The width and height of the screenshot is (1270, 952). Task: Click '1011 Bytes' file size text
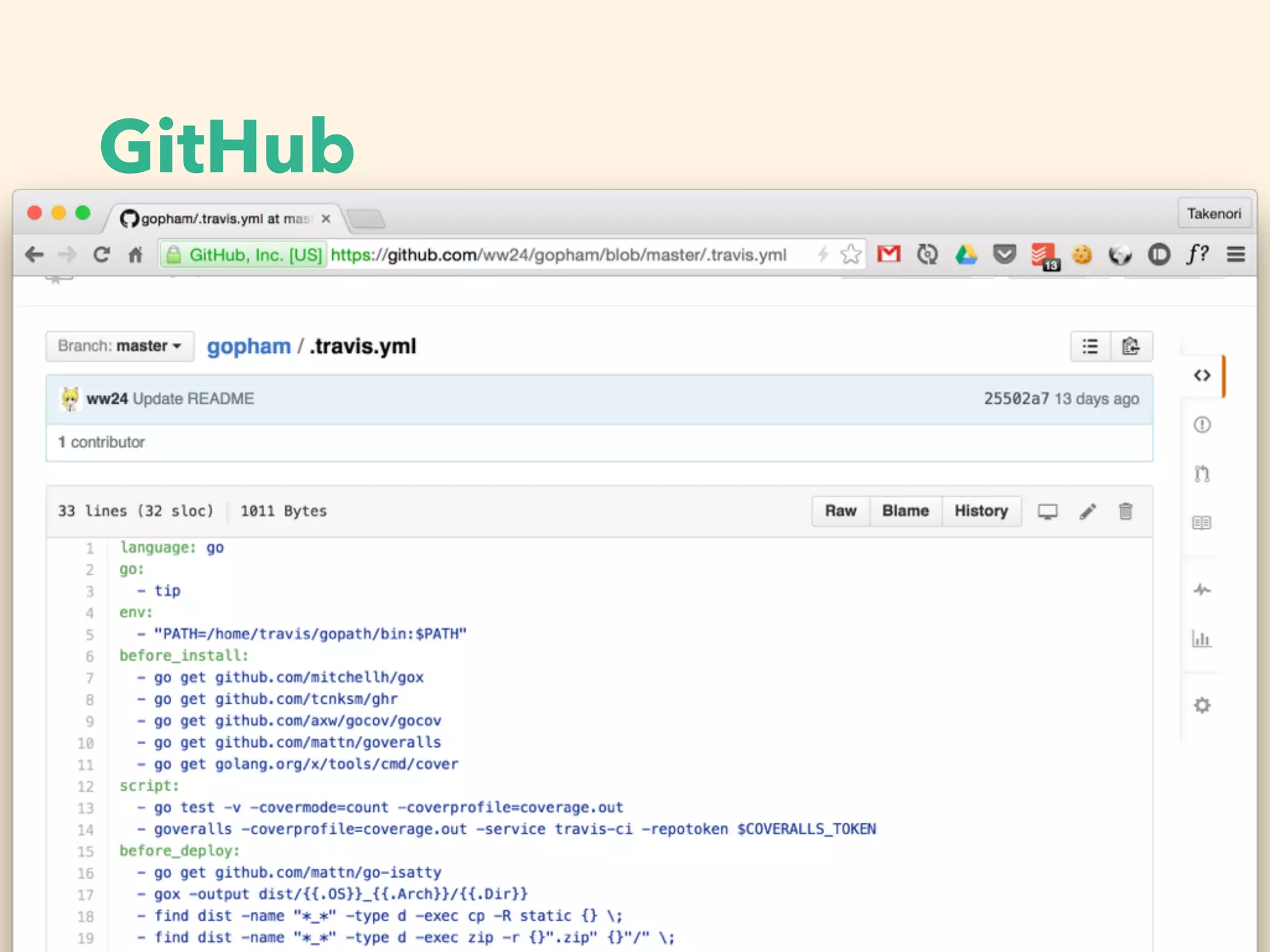[x=283, y=511]
